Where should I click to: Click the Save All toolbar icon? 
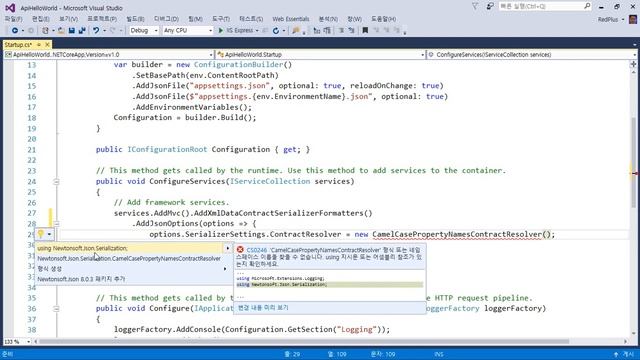tap(82, 31)
